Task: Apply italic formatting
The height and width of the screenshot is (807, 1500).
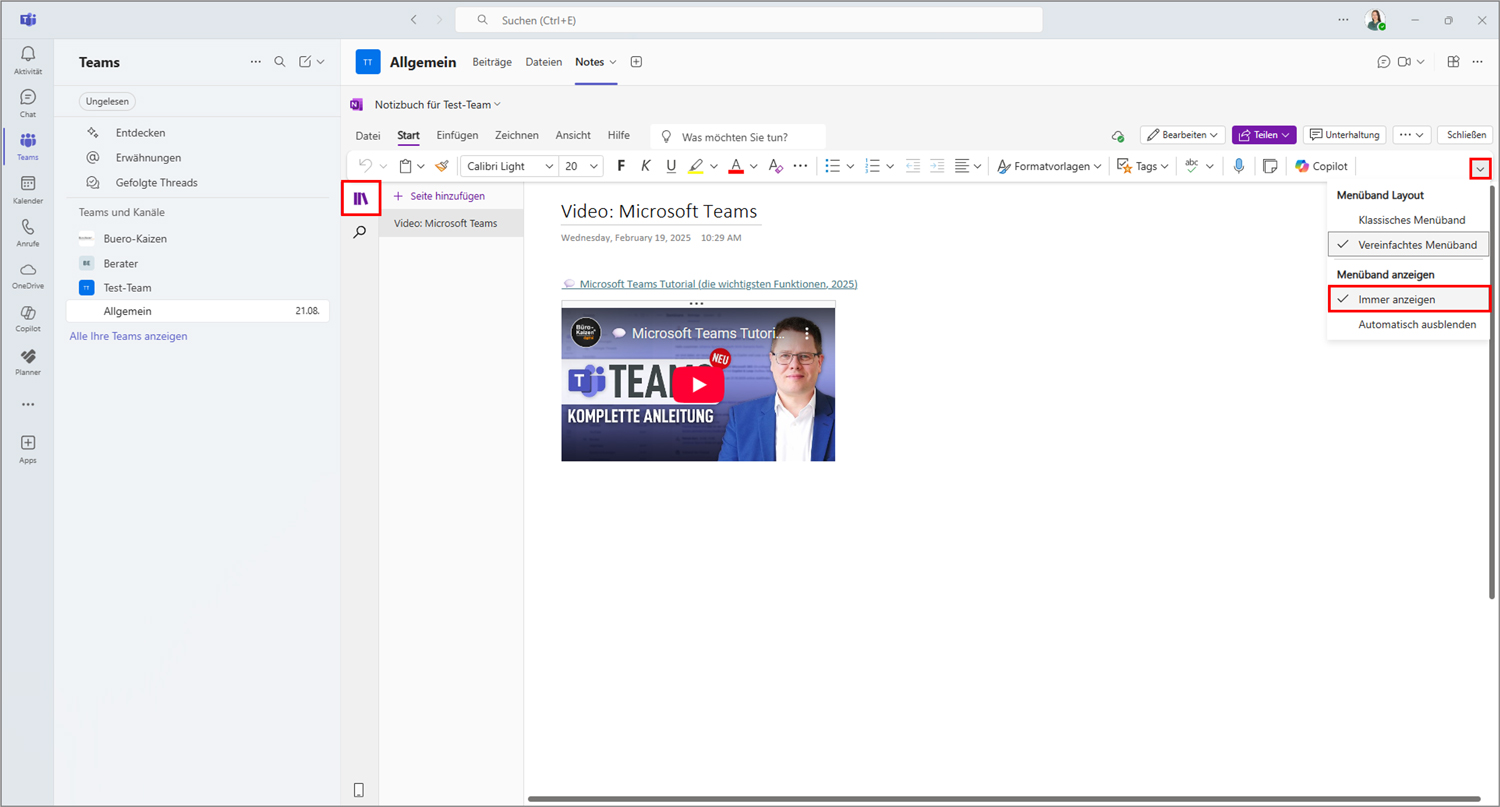Action: (645, 166)
